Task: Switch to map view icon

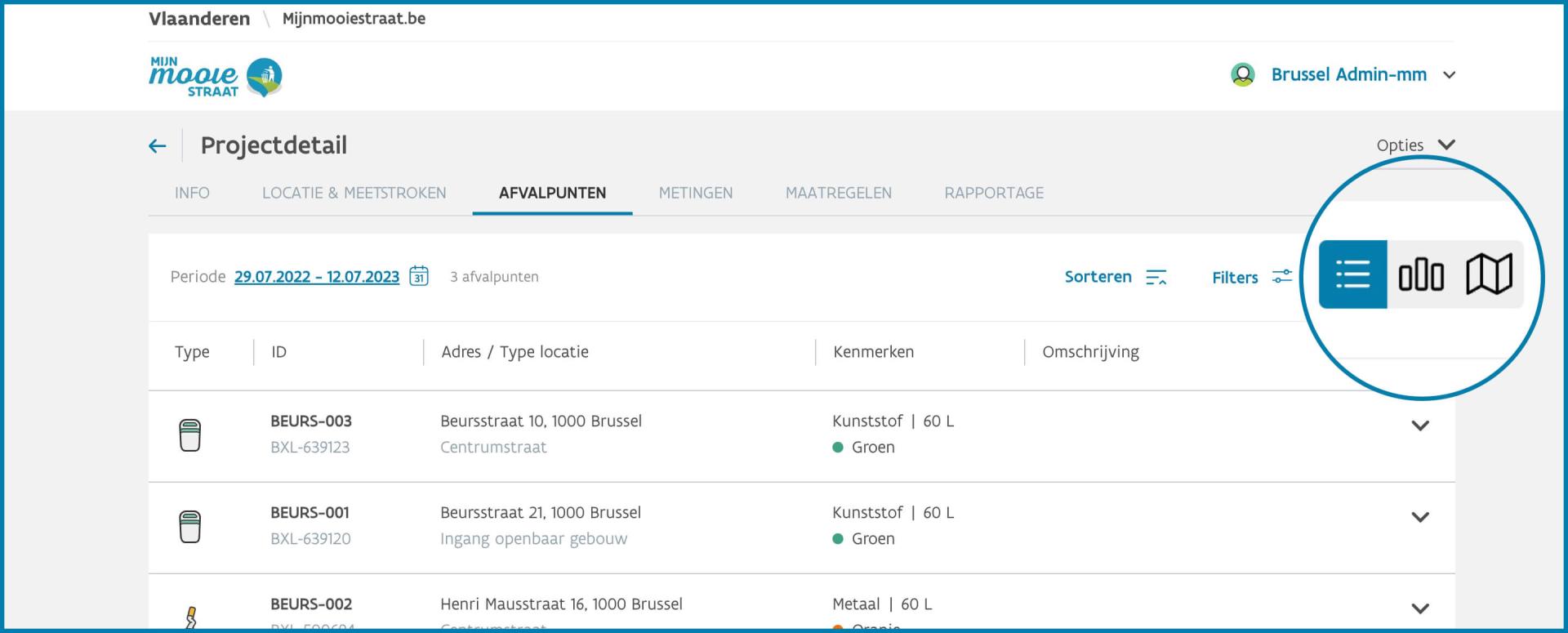Action: (x=1489, y=274)
